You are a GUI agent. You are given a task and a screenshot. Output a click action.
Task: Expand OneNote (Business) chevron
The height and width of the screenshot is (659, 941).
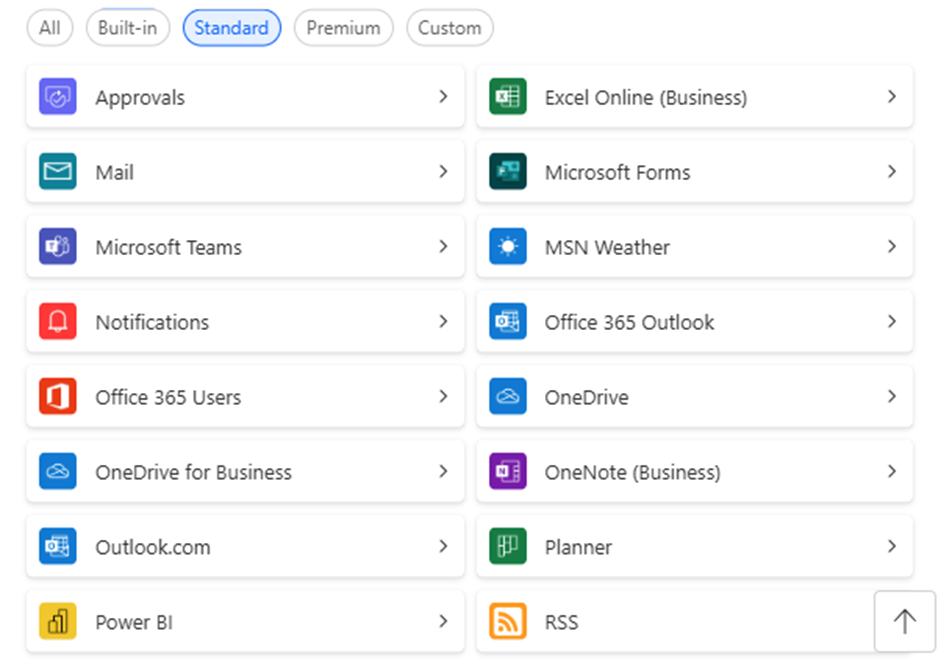click(x=892, y=472)
